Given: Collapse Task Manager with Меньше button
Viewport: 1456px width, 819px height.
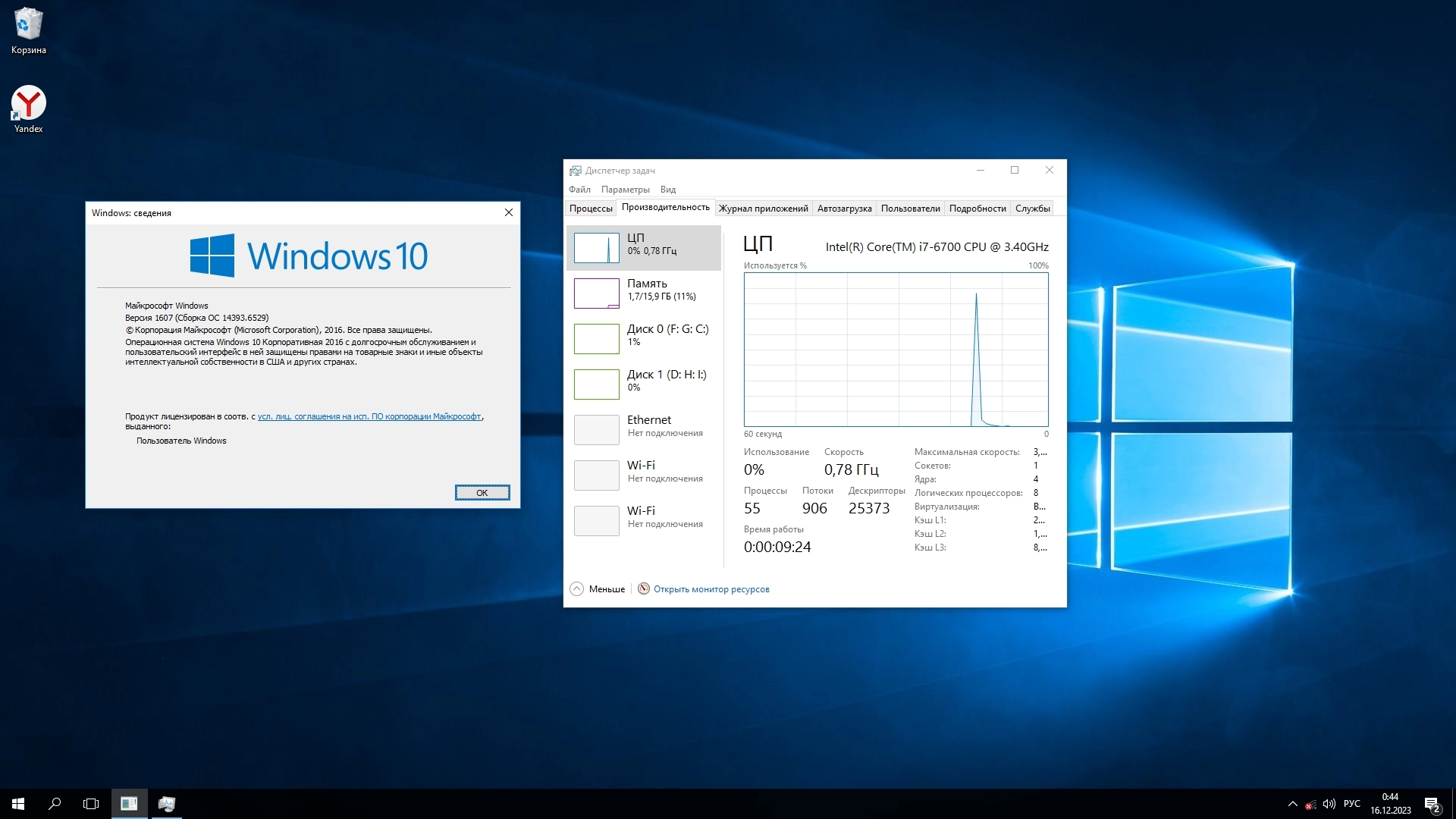Looking at the screenshot, I should [598, 589].
